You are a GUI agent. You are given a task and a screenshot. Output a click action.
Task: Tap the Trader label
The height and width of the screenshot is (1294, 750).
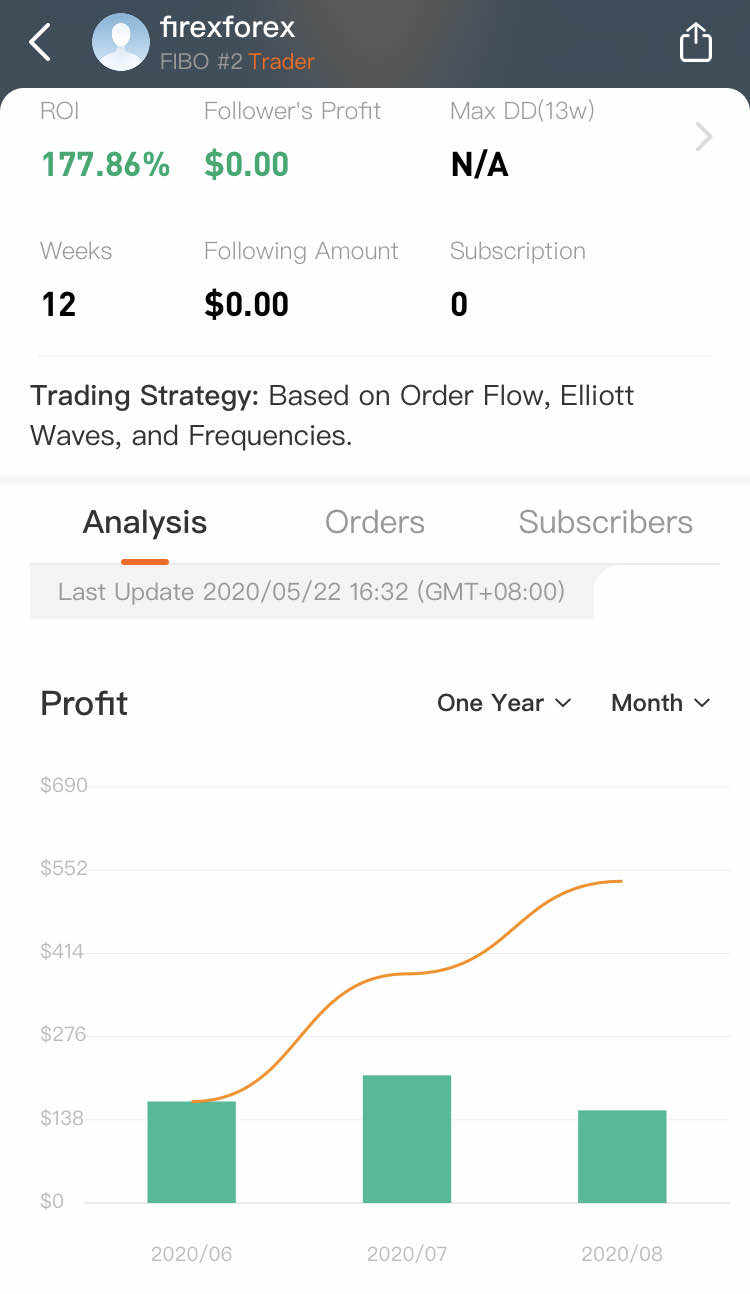282,62
